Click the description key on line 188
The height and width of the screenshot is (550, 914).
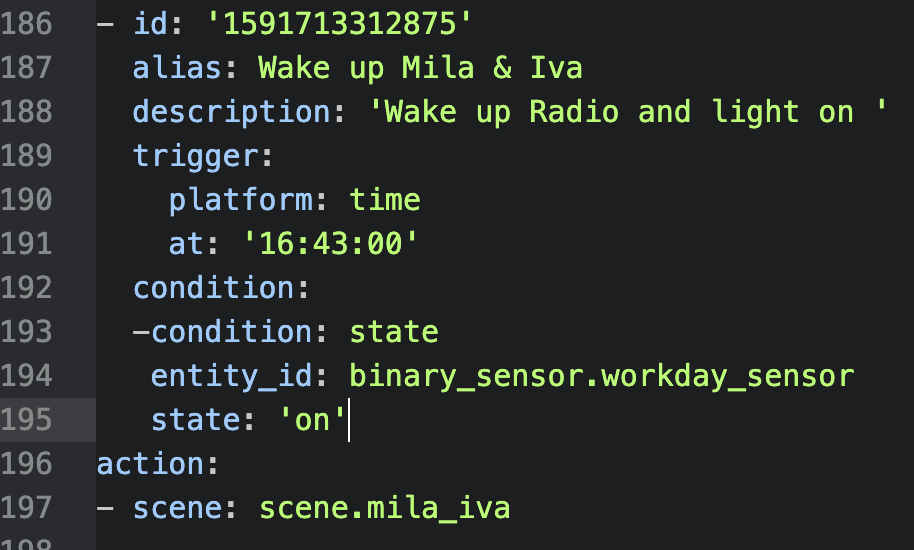pos(232,112)
